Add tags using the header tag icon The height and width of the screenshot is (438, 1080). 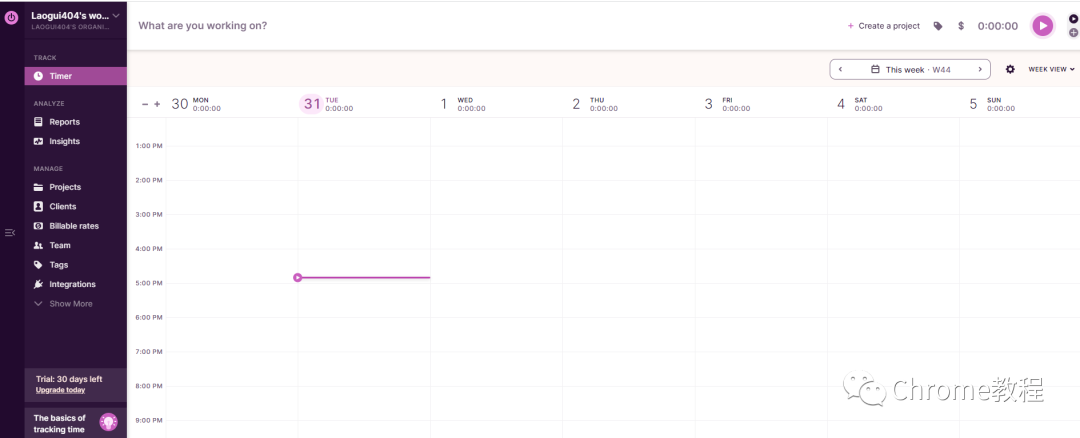pos(937,26)
